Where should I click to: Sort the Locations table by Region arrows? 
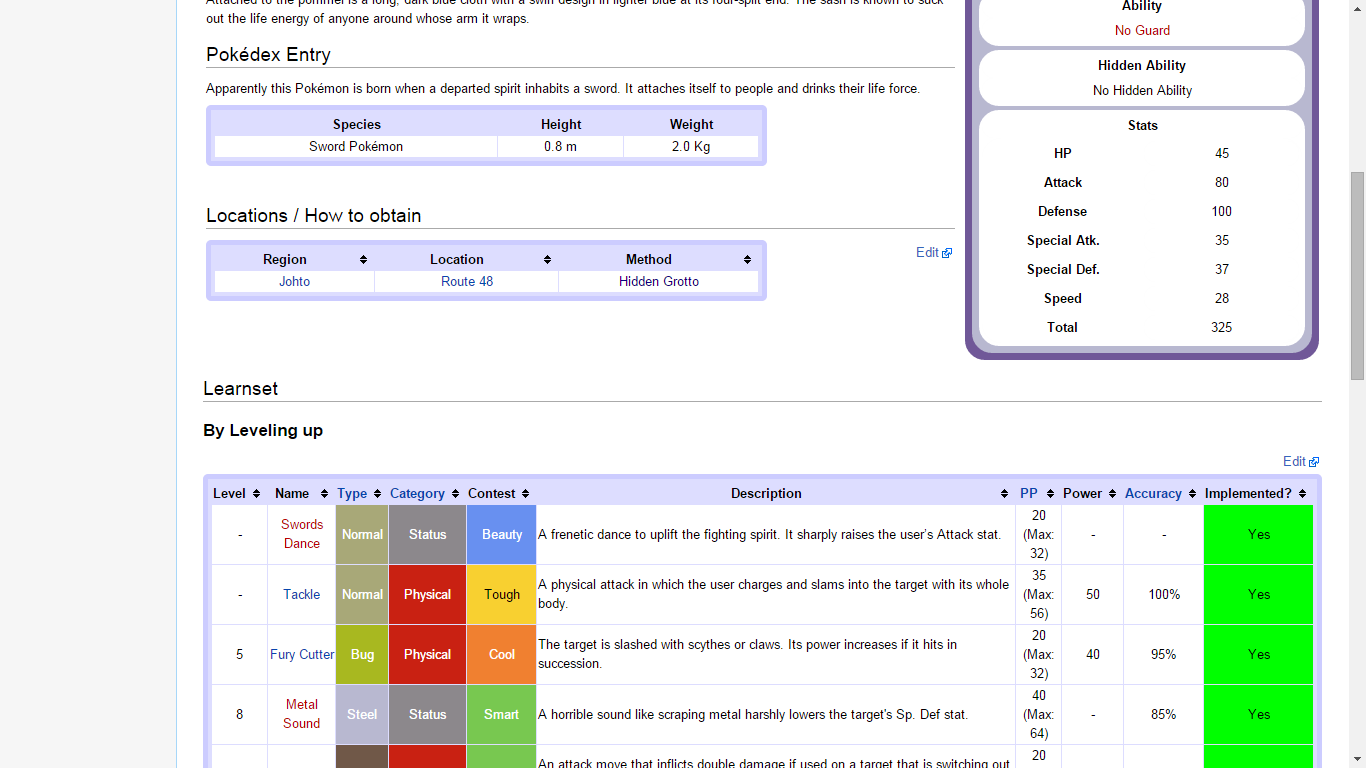coord(363,260)
